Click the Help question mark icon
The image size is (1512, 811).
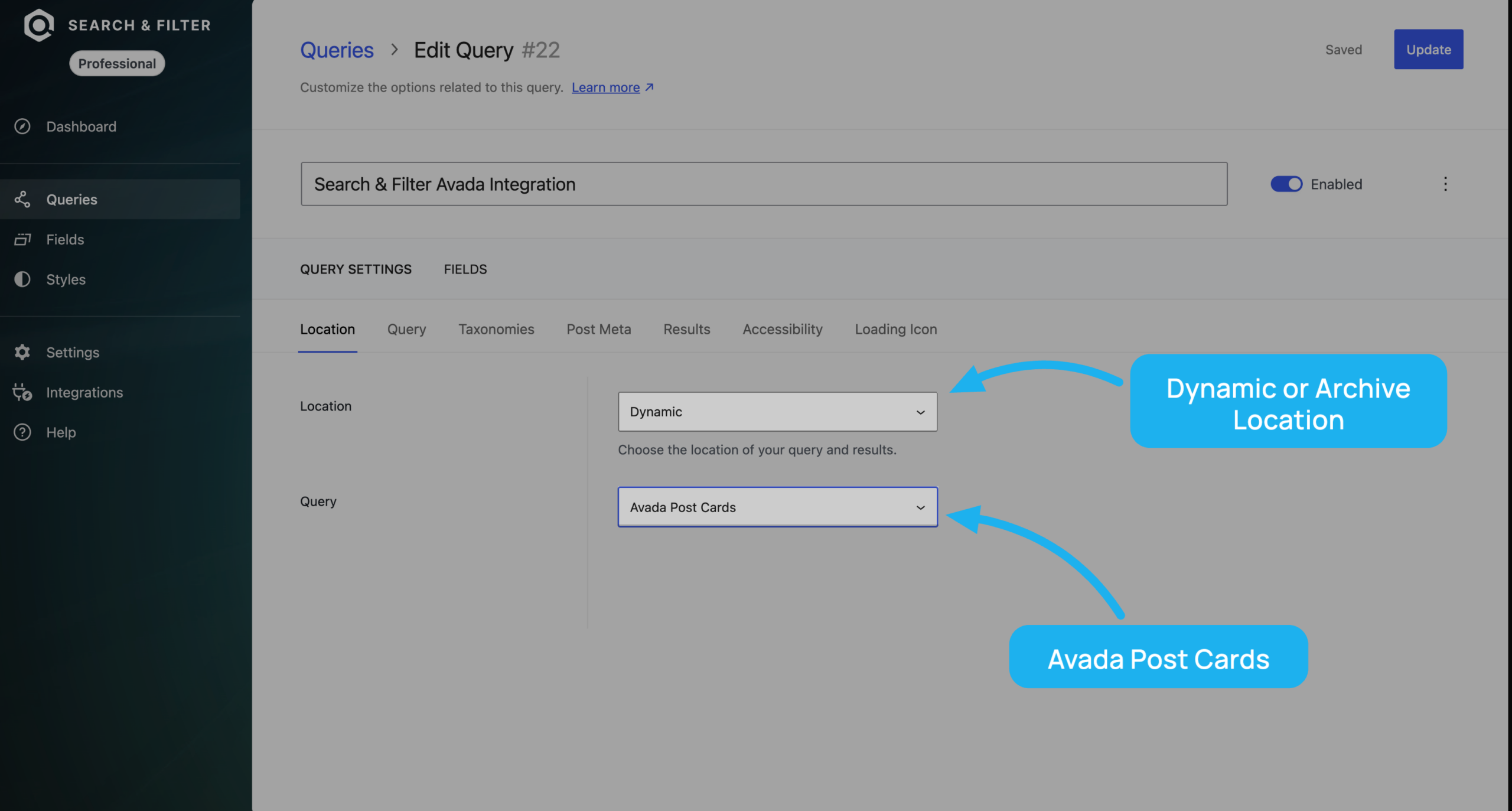pyautogui.click(x=22, y=432)
